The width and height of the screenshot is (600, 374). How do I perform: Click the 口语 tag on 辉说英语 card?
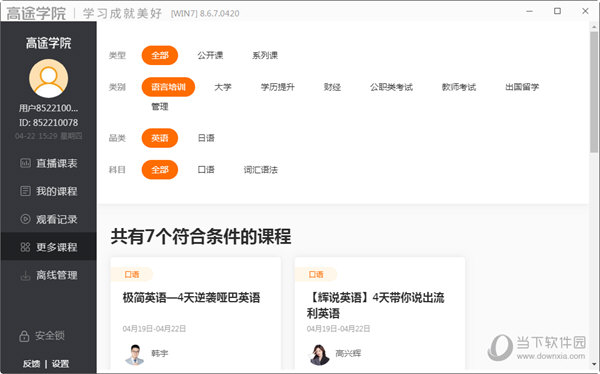point(316,274)
